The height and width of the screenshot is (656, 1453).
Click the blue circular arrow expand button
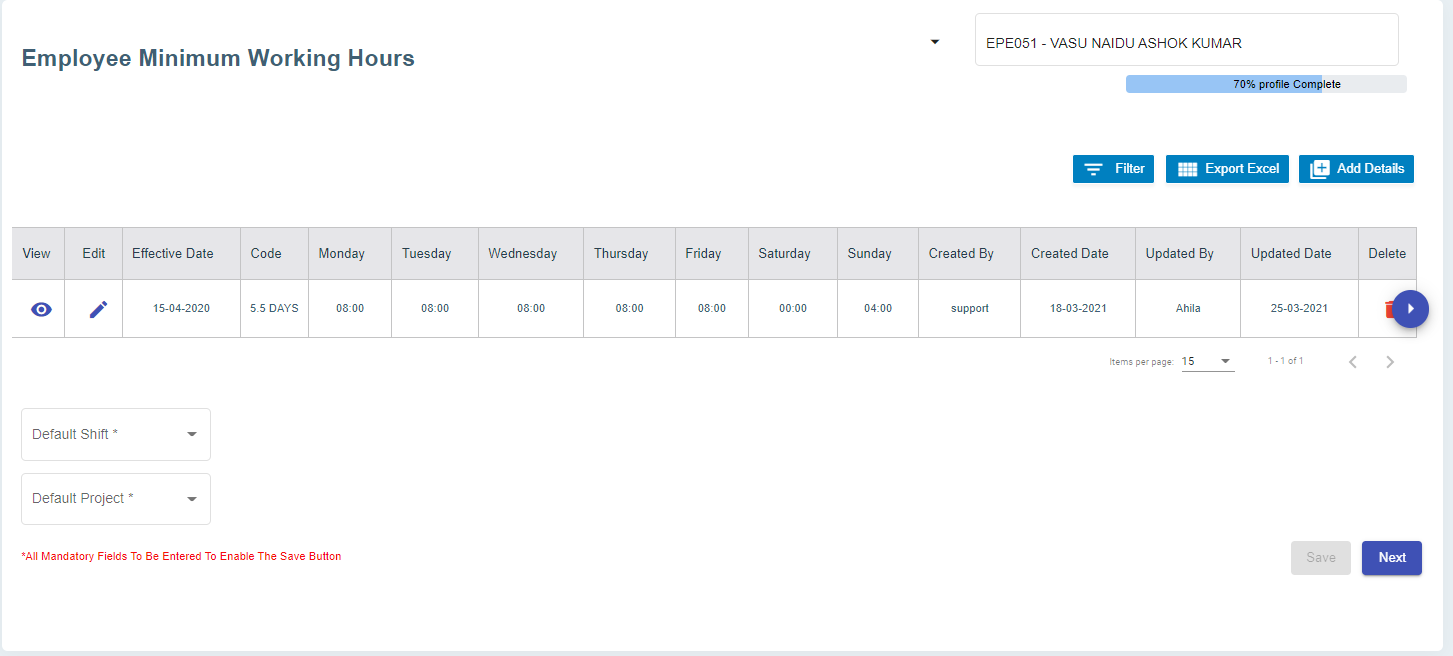1410,309
